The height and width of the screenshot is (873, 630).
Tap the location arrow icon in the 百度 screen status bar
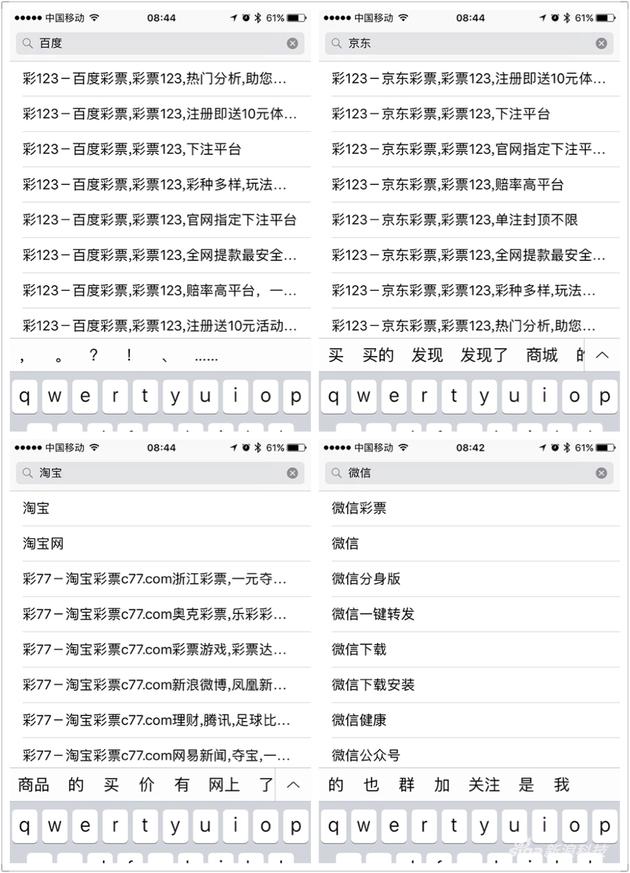pos(234,18)
